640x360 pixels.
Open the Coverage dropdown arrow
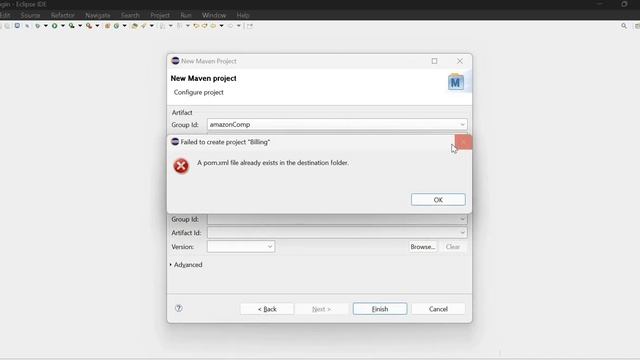pos(80,26)
